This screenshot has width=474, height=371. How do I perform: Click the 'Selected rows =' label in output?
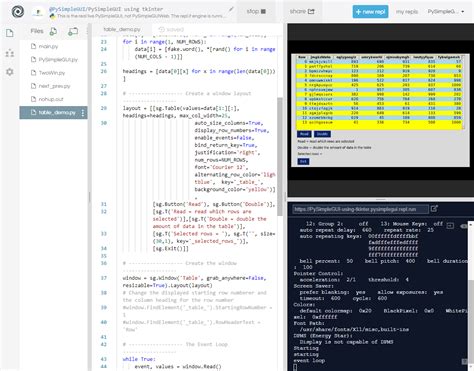tap(310, 154)
